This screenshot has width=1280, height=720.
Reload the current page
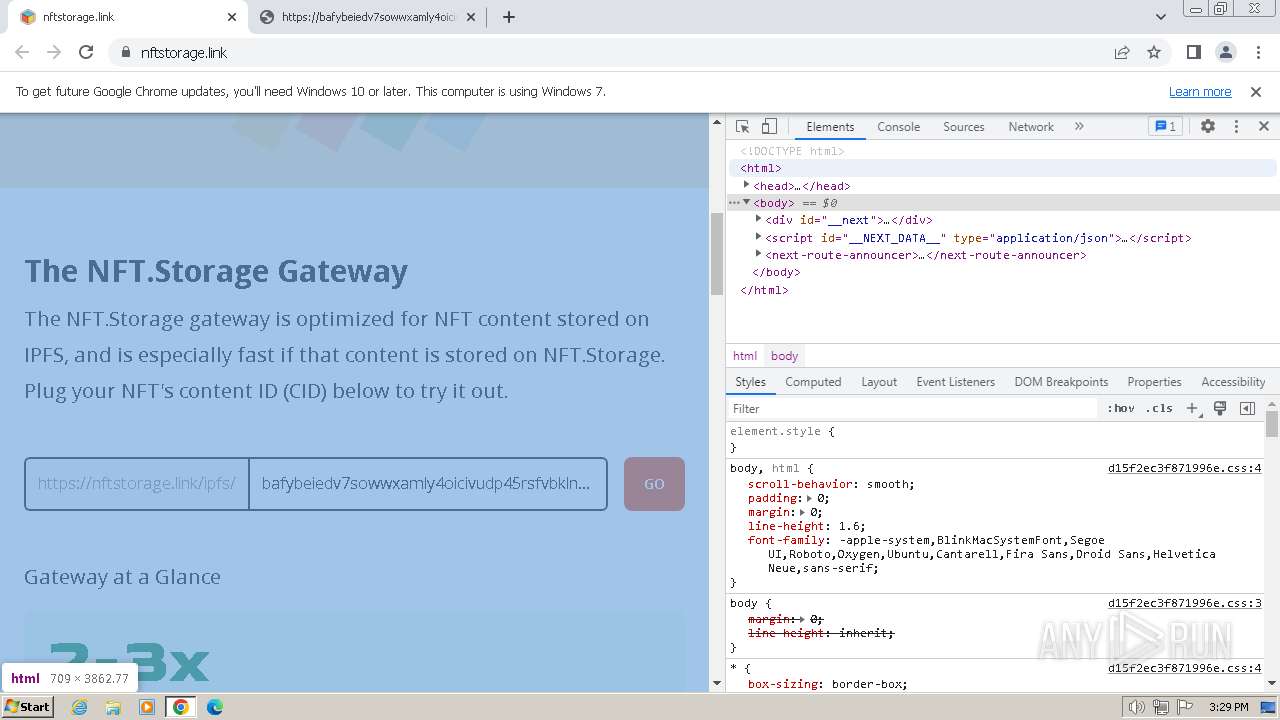point(86,52)
